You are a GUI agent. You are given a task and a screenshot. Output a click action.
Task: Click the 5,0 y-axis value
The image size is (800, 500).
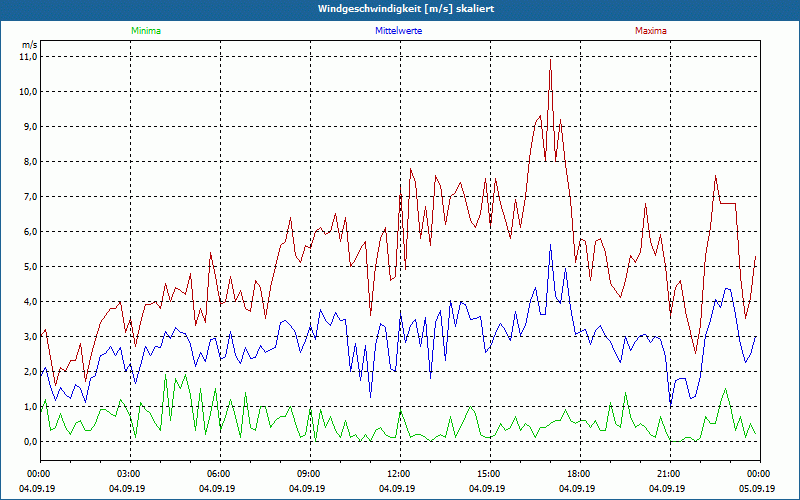tap(31, 267)
